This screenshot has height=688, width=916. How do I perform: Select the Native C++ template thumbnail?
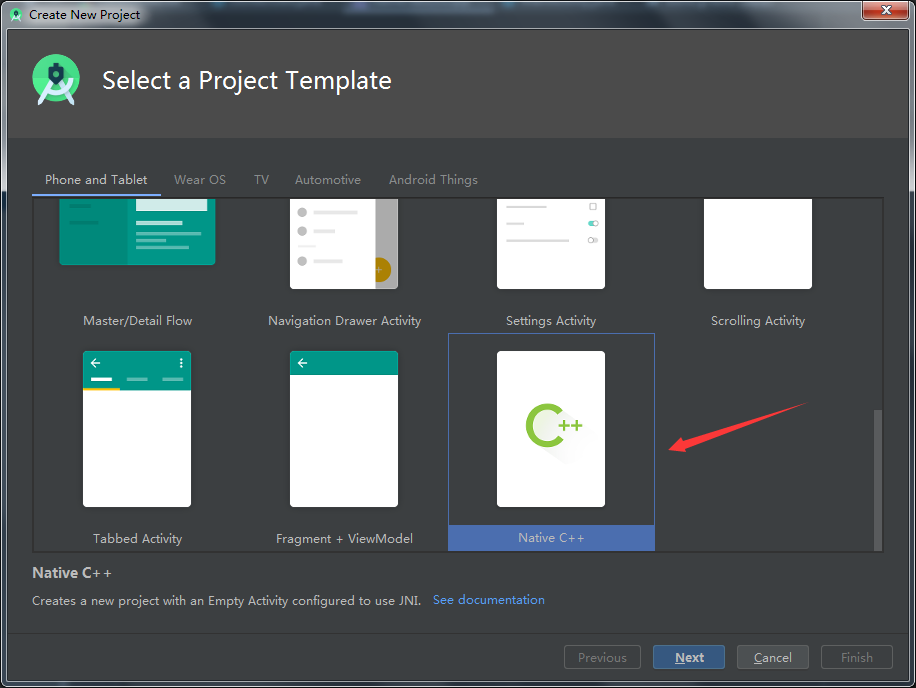click(551, 429)
